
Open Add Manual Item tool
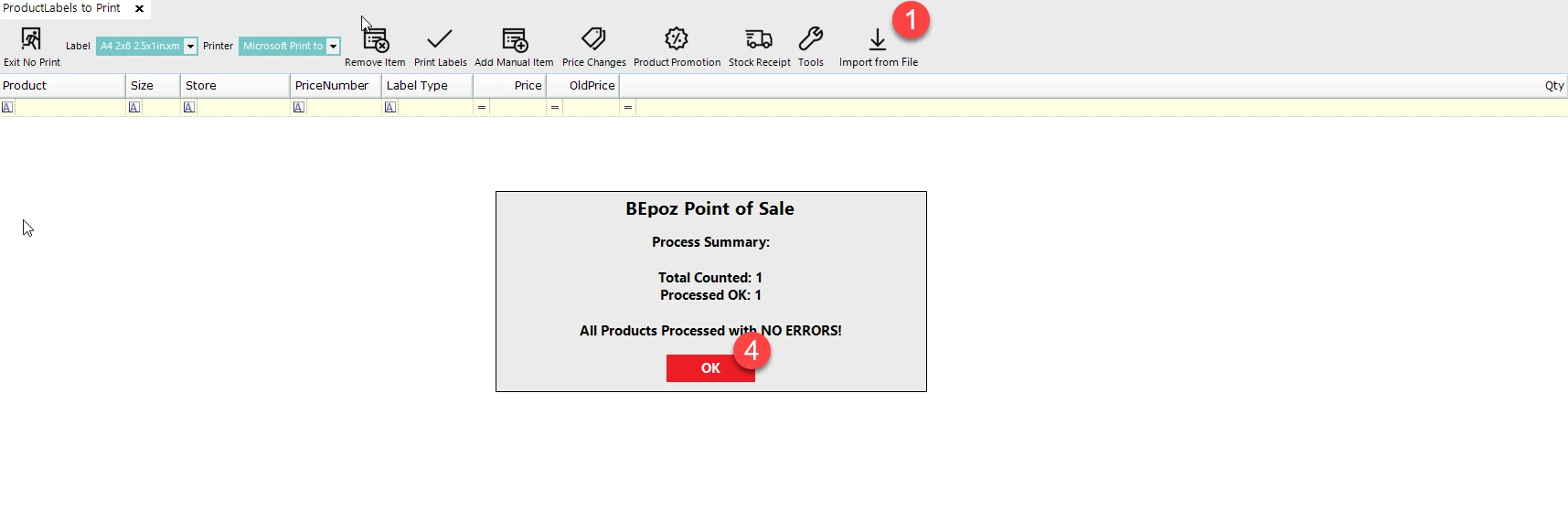pos(514,39)
